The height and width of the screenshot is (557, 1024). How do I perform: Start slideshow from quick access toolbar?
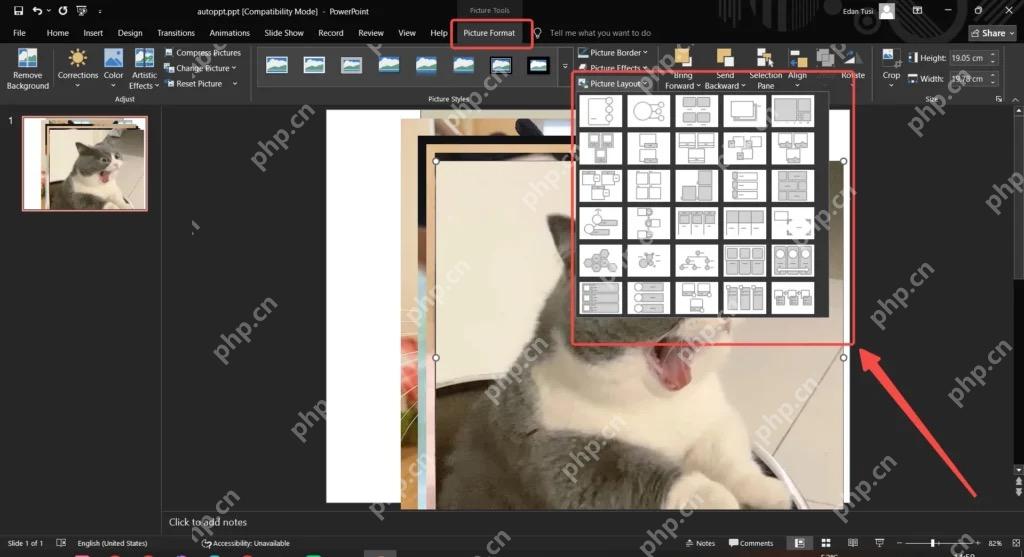coord(82,11)
